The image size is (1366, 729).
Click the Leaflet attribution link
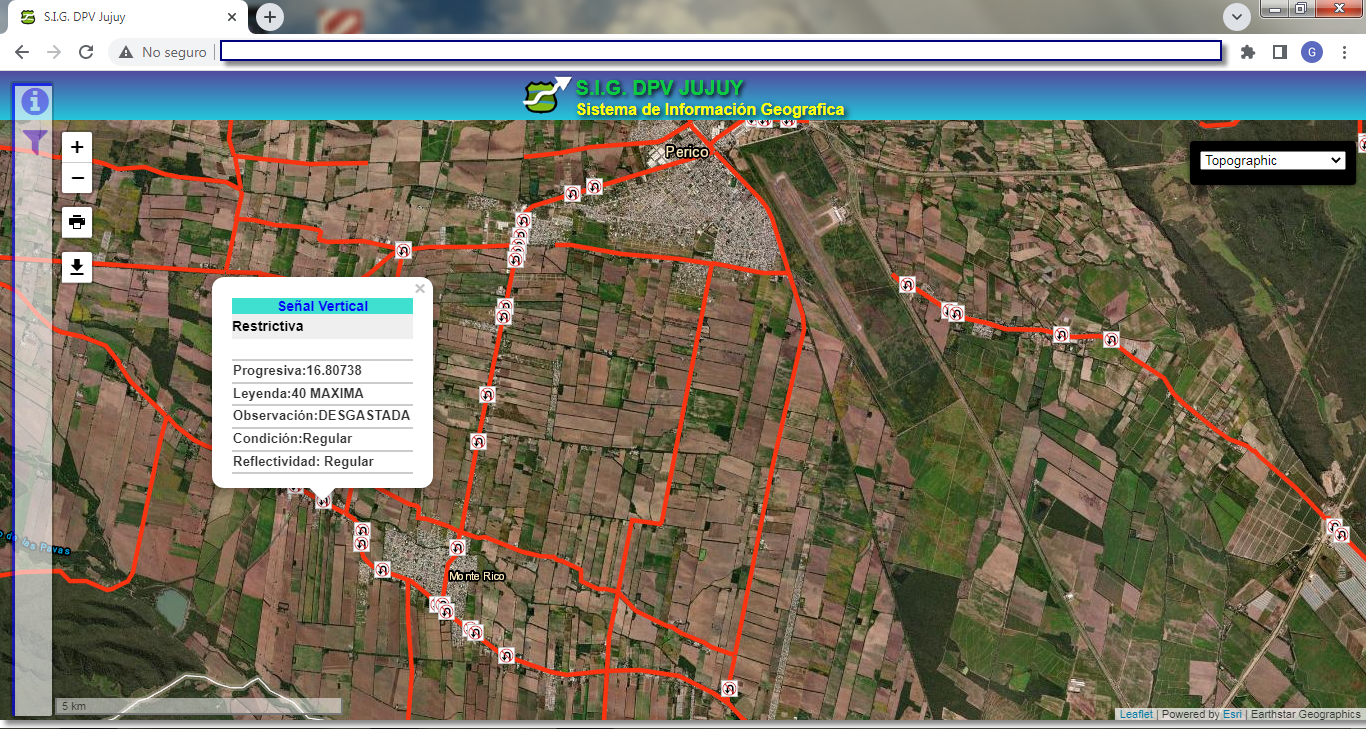(1135, 714)
